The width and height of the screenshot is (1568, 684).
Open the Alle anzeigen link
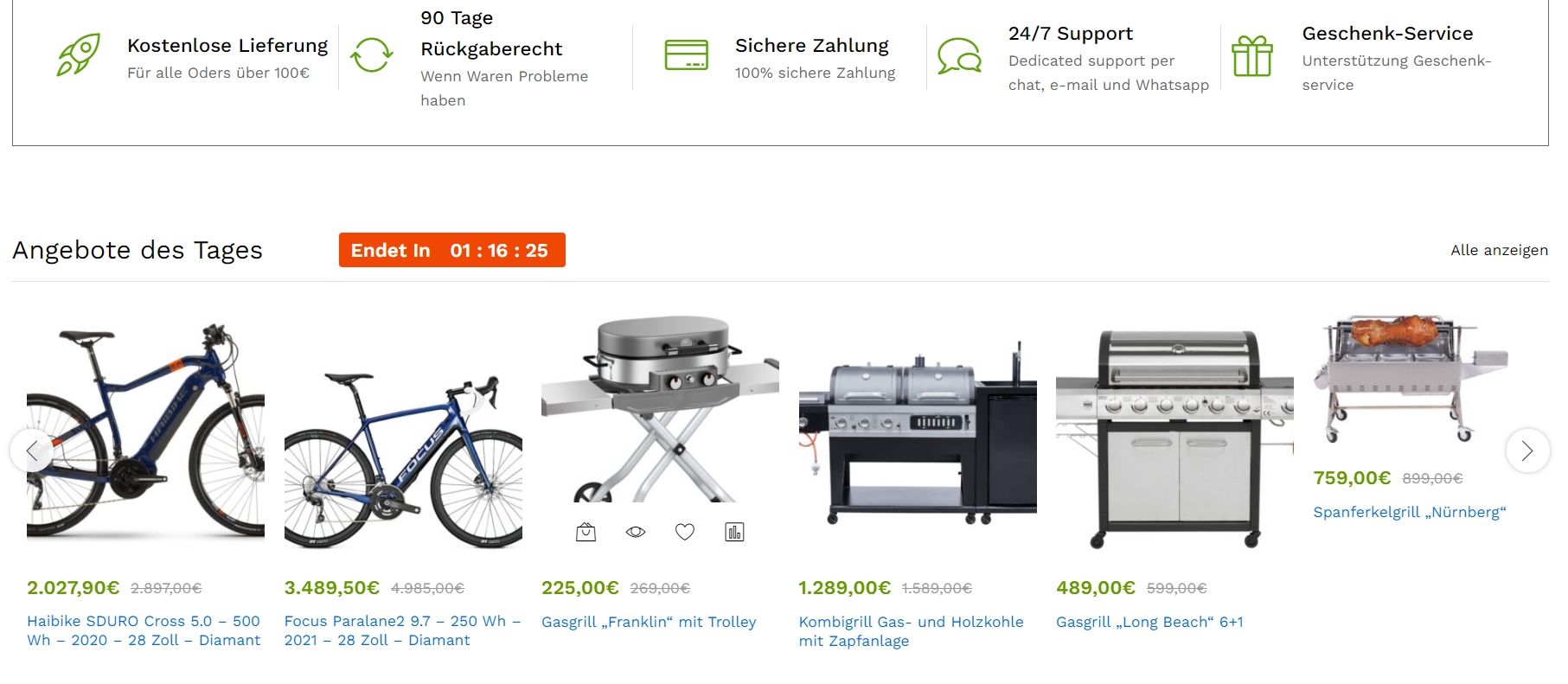coord(1500,250)
